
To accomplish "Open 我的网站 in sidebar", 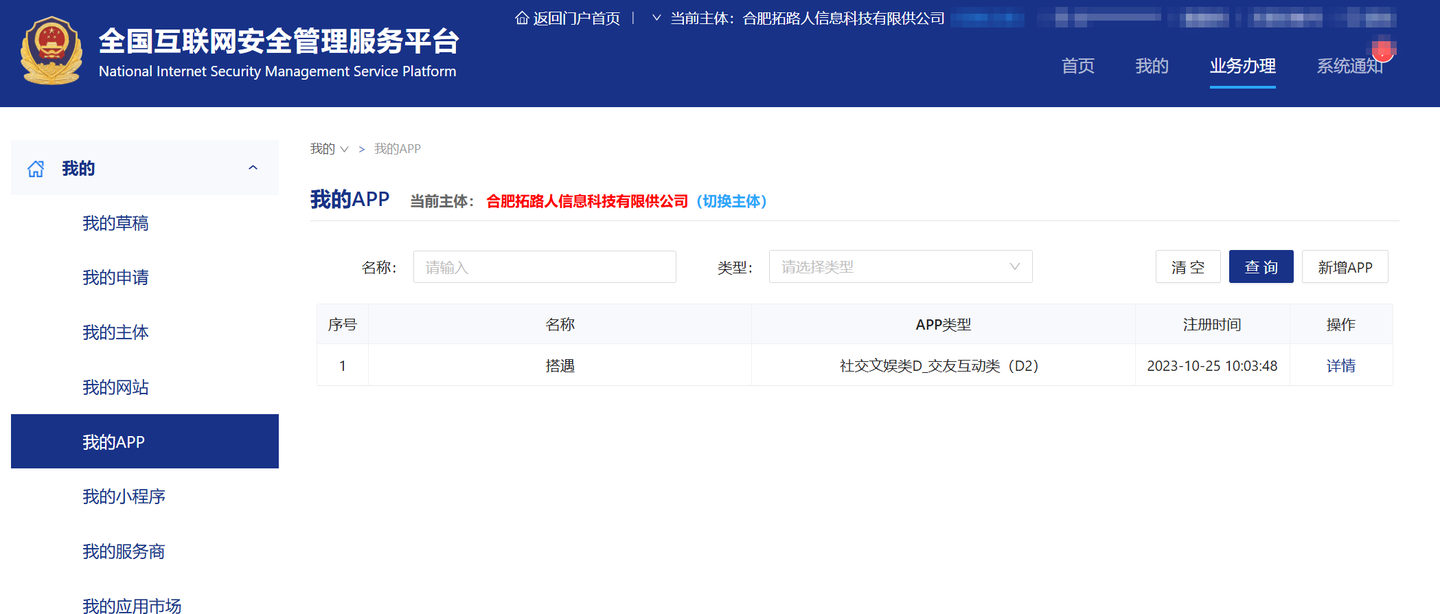I will pyautogui.click(x=115, y=387).
